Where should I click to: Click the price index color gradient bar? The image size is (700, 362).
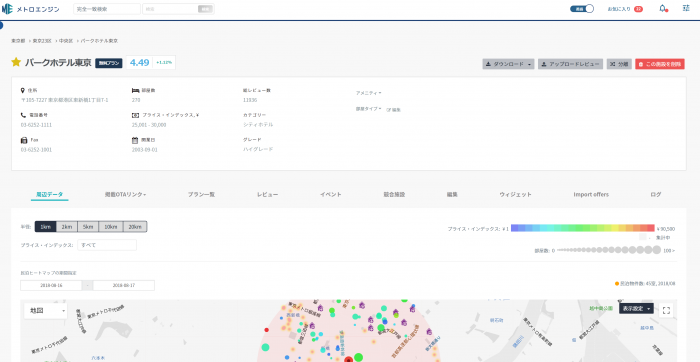point(583,228)
